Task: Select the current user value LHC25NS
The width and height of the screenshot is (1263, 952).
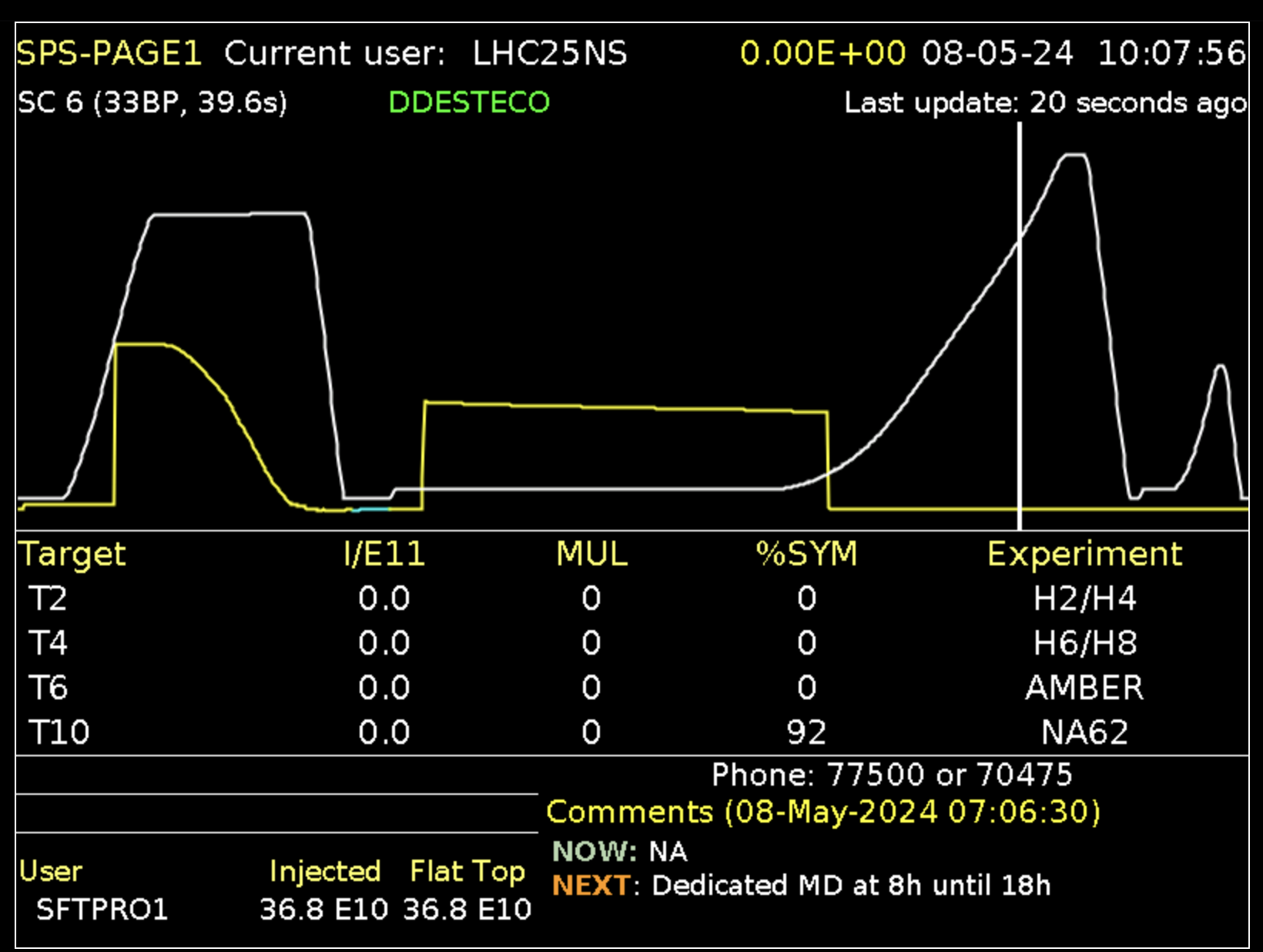Action: pyautogui.click(x=550, y=54)
